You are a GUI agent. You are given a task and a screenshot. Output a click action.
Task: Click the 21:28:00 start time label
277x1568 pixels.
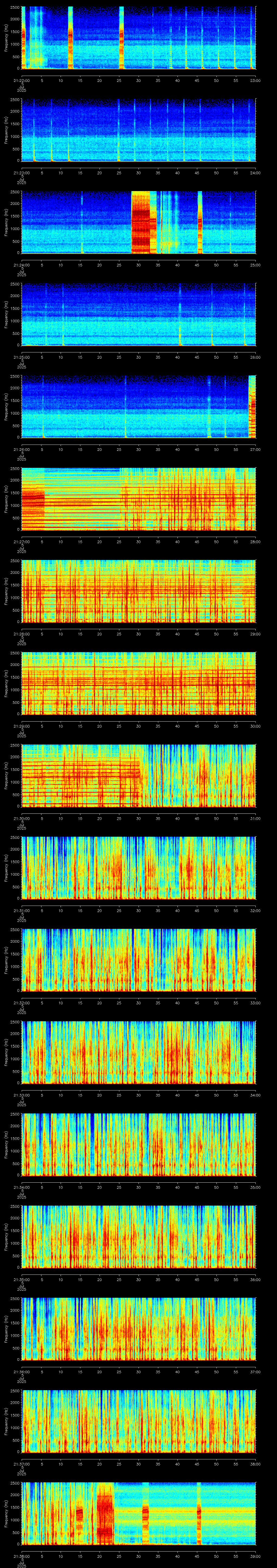pos(21,634)
